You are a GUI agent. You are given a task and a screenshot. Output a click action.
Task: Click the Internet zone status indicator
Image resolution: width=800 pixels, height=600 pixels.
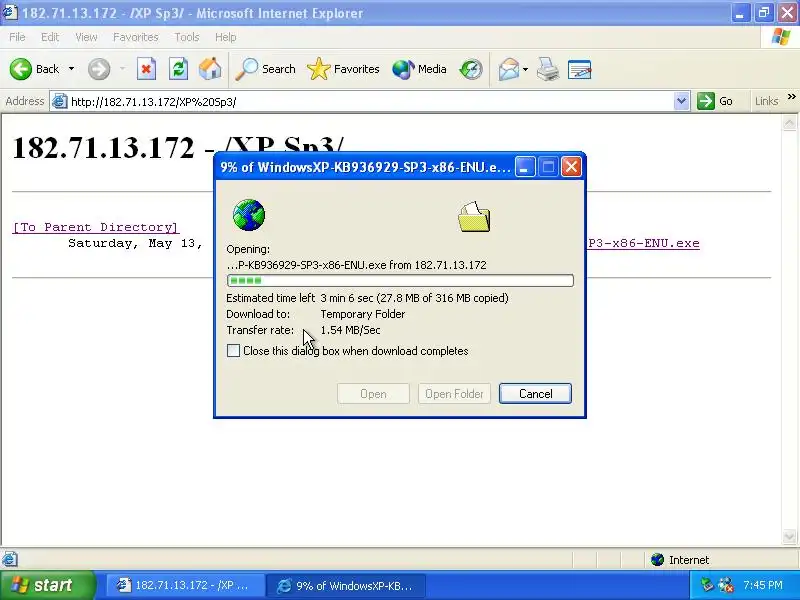click(x=680, y=560)
